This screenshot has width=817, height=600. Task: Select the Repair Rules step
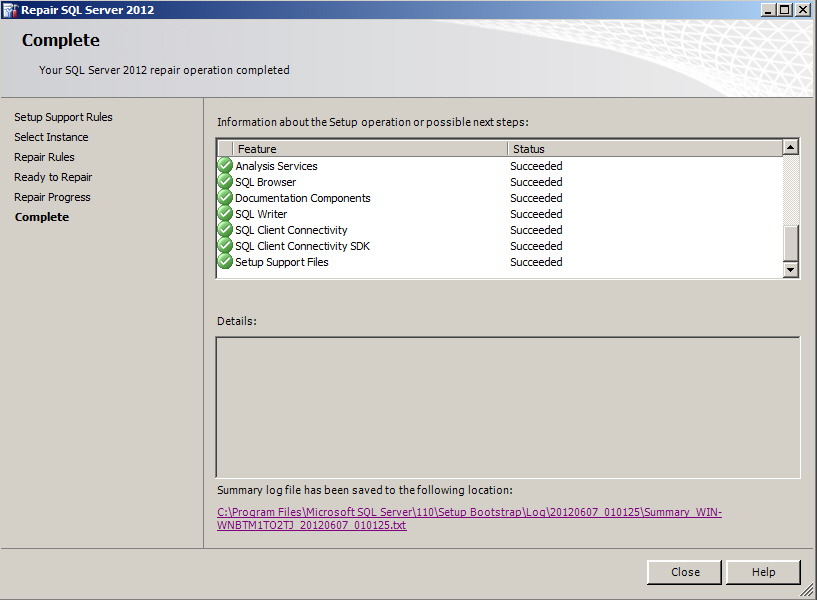pyautogui.click(x=44, y=157)
